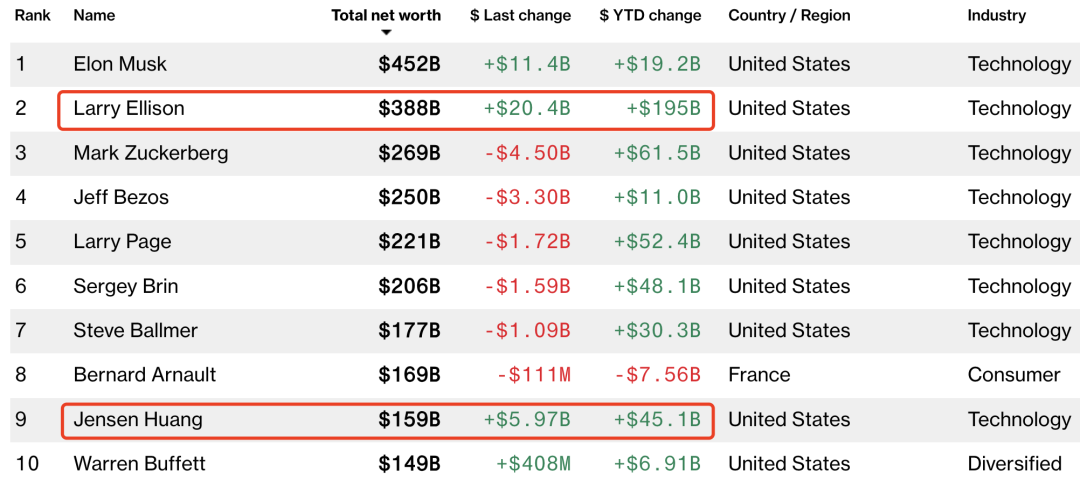Open Larry Ellison's profile link
The image size is (1080, 479).
pyautogui.click(x=129, y=108)
